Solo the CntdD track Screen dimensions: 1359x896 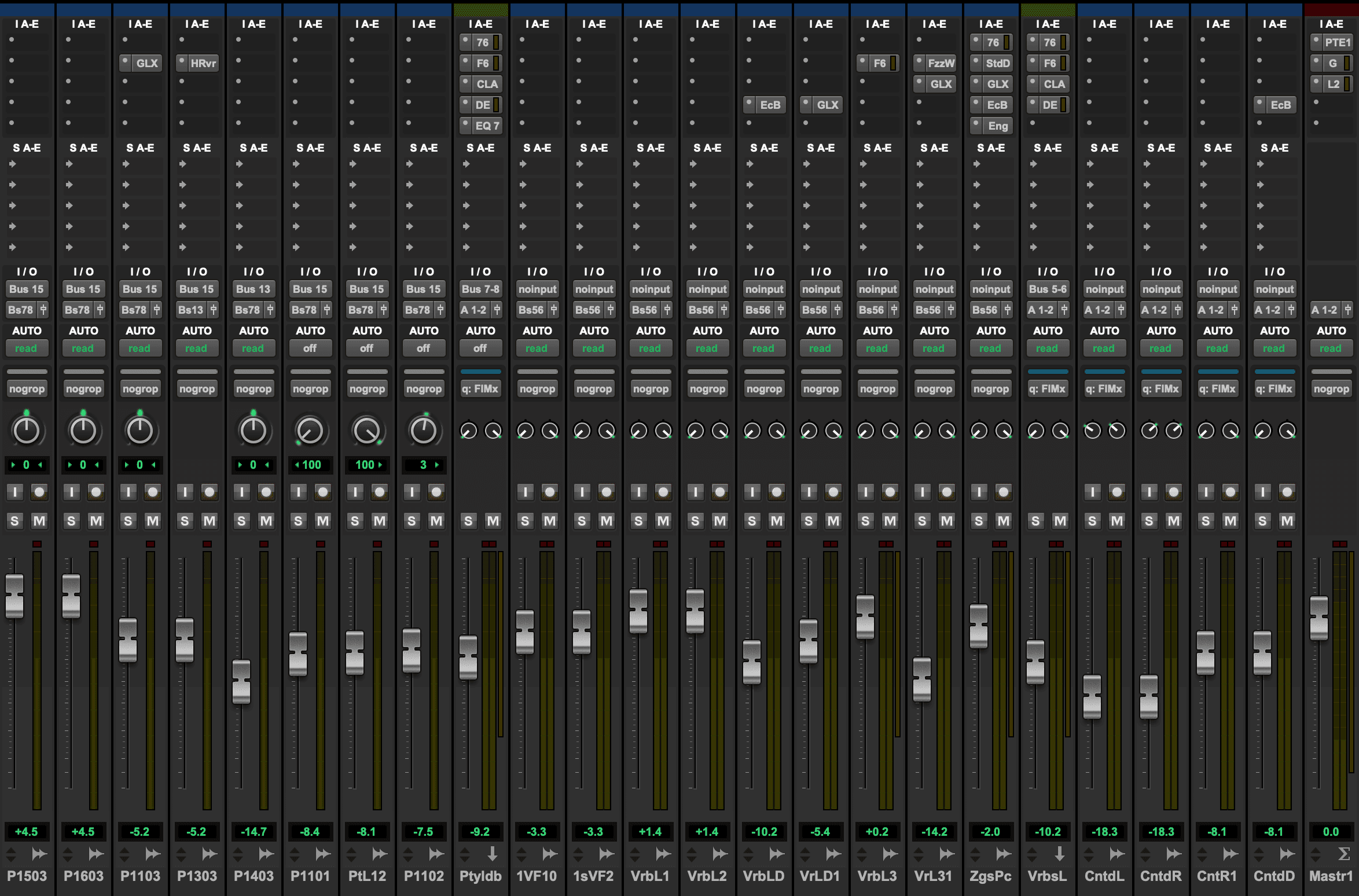point(1263,521)
